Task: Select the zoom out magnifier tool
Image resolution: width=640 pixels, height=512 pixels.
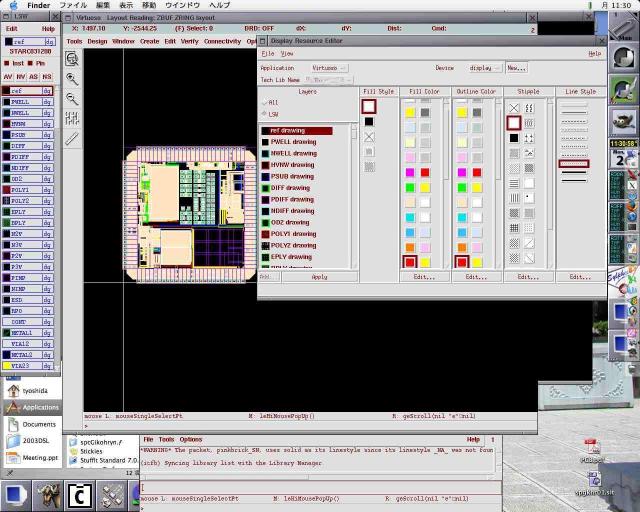Action: tap(72, 98)
